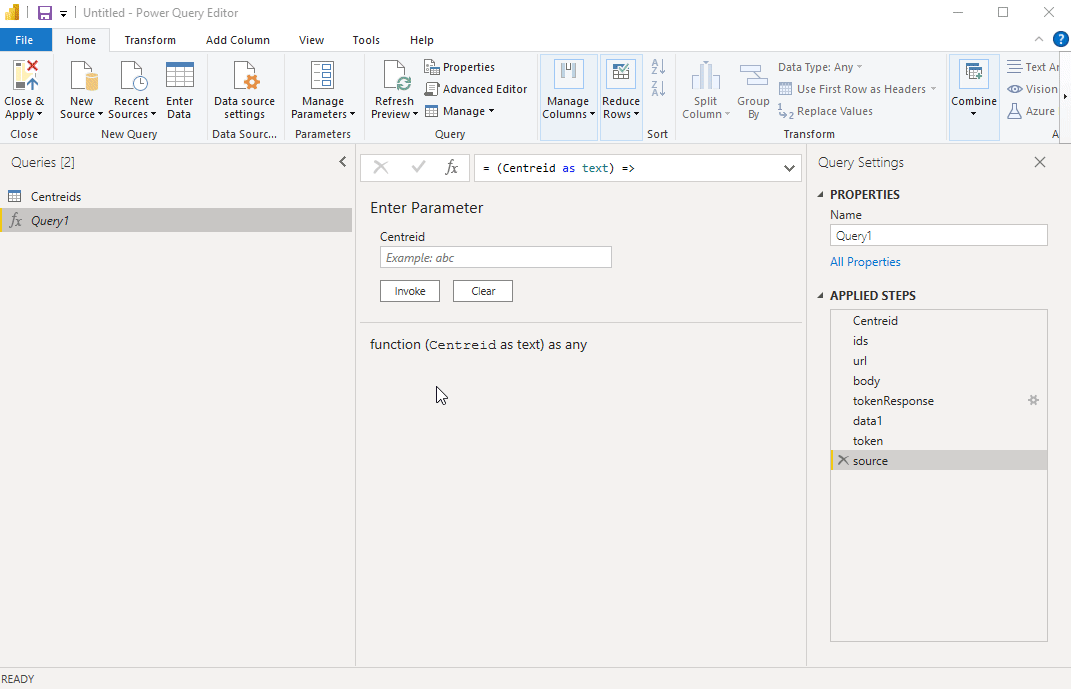Open Use First Row as Headers dropdown
Image resolution: width=1071 pixels, height=689 pixels.
(857, 89)
